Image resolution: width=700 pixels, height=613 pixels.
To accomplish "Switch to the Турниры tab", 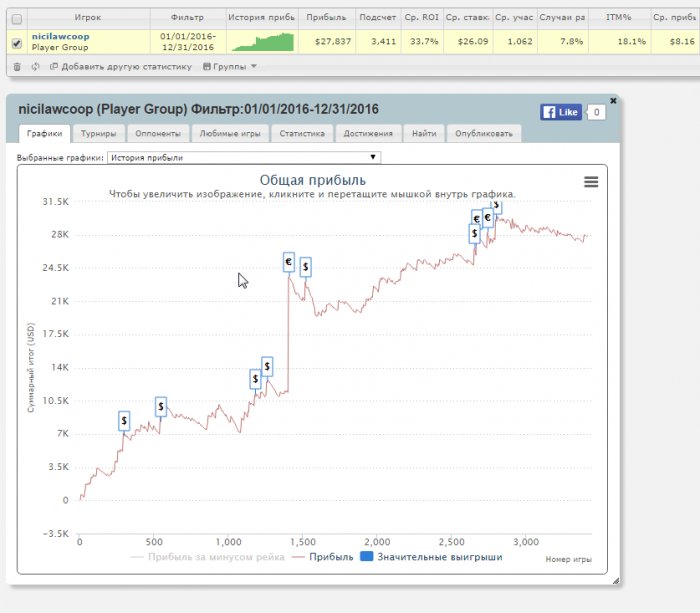I will tap(98, 133).
